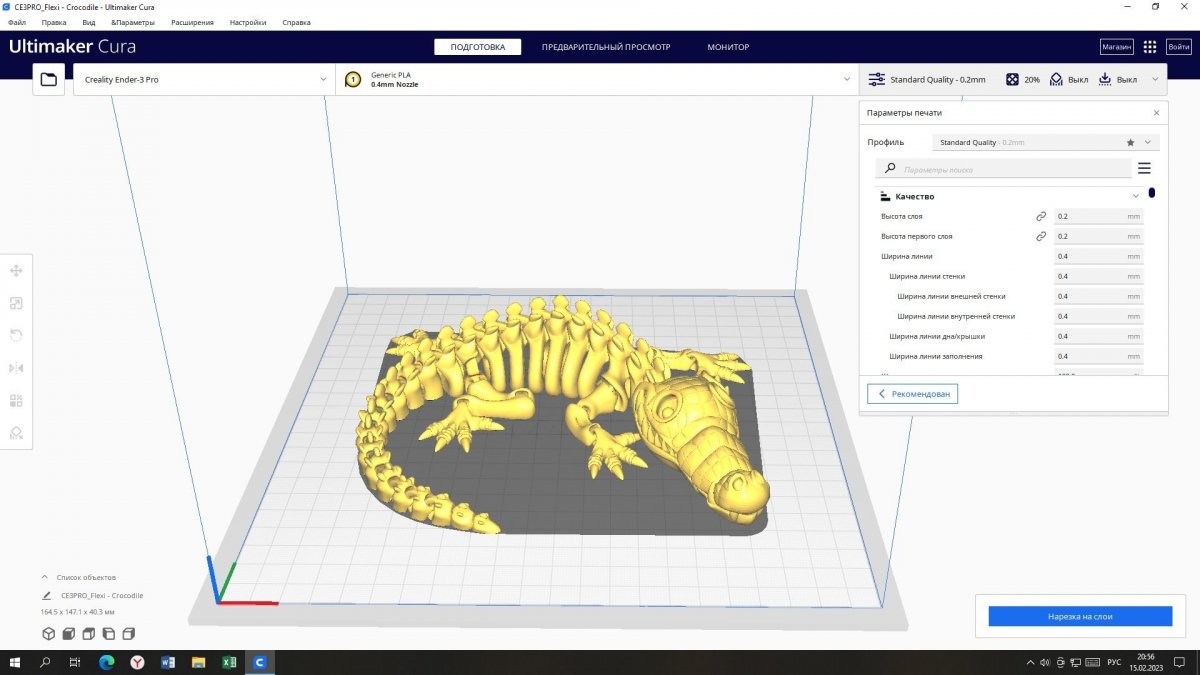Open the Расширения menu
The width and height of the screenshot is (1200, 675).
[x=192, y=21]
